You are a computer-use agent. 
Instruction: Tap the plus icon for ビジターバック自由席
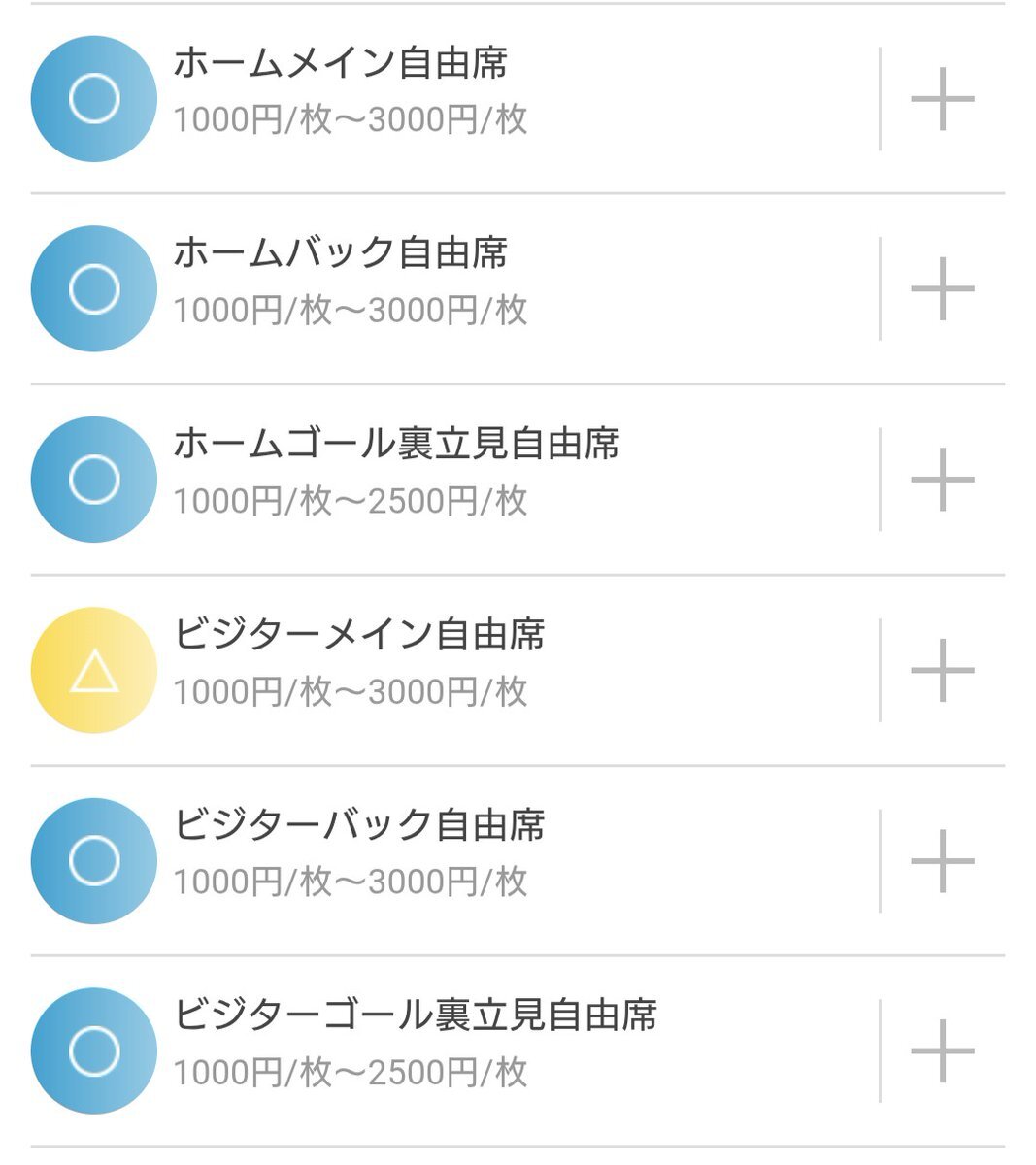tap(942, 860)
